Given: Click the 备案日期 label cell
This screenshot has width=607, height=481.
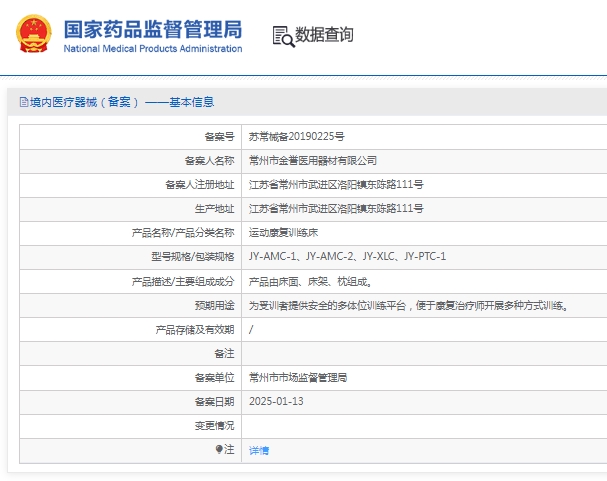Looking at the screenshot, I should click(130, 402).
